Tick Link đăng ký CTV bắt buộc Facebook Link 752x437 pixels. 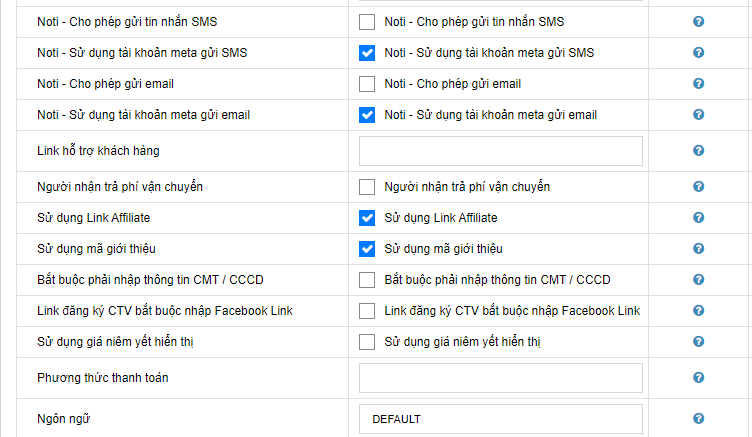tap(367, 311)
